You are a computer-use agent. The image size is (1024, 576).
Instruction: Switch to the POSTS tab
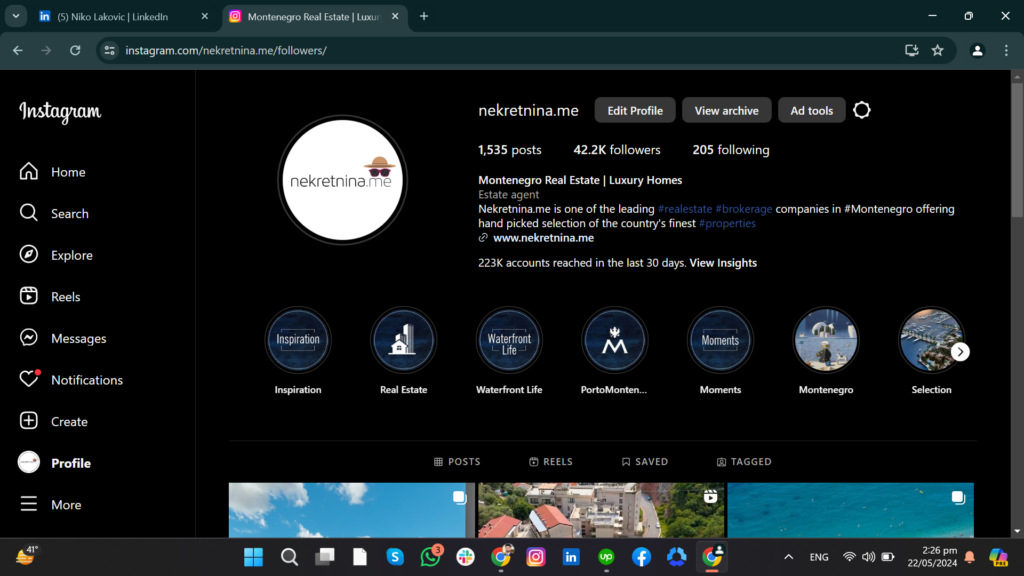457,461
